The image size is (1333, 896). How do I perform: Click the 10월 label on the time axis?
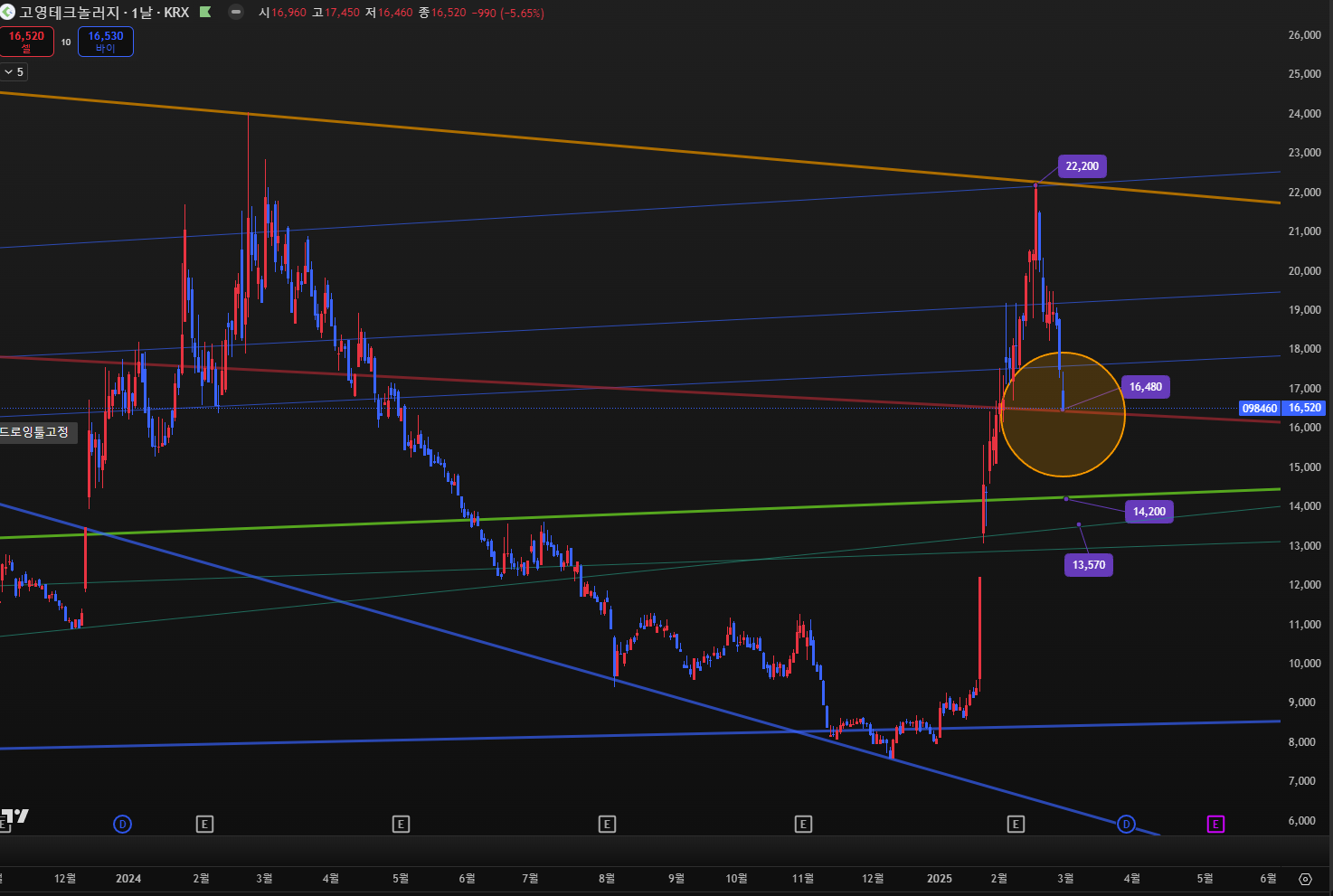point(737,879)
